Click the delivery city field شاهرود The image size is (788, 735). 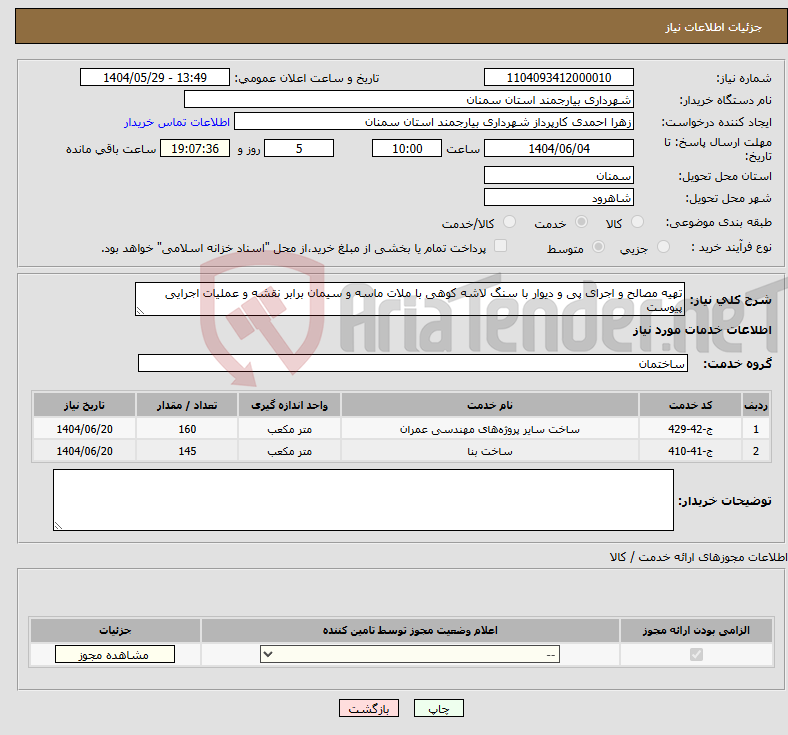pos(558,197)
